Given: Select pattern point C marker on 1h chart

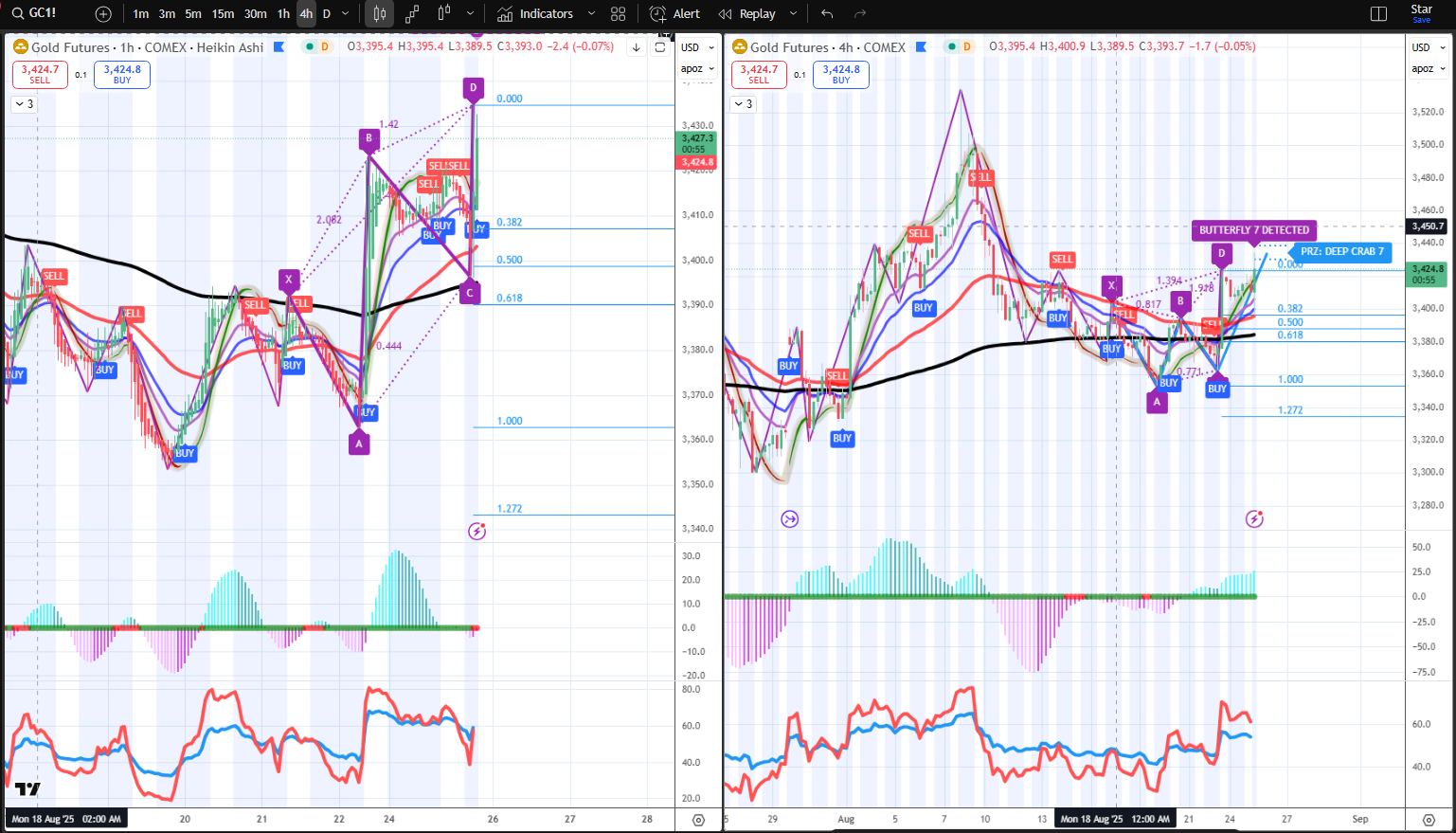Looking at the screenshot, I should click(469, 294).
